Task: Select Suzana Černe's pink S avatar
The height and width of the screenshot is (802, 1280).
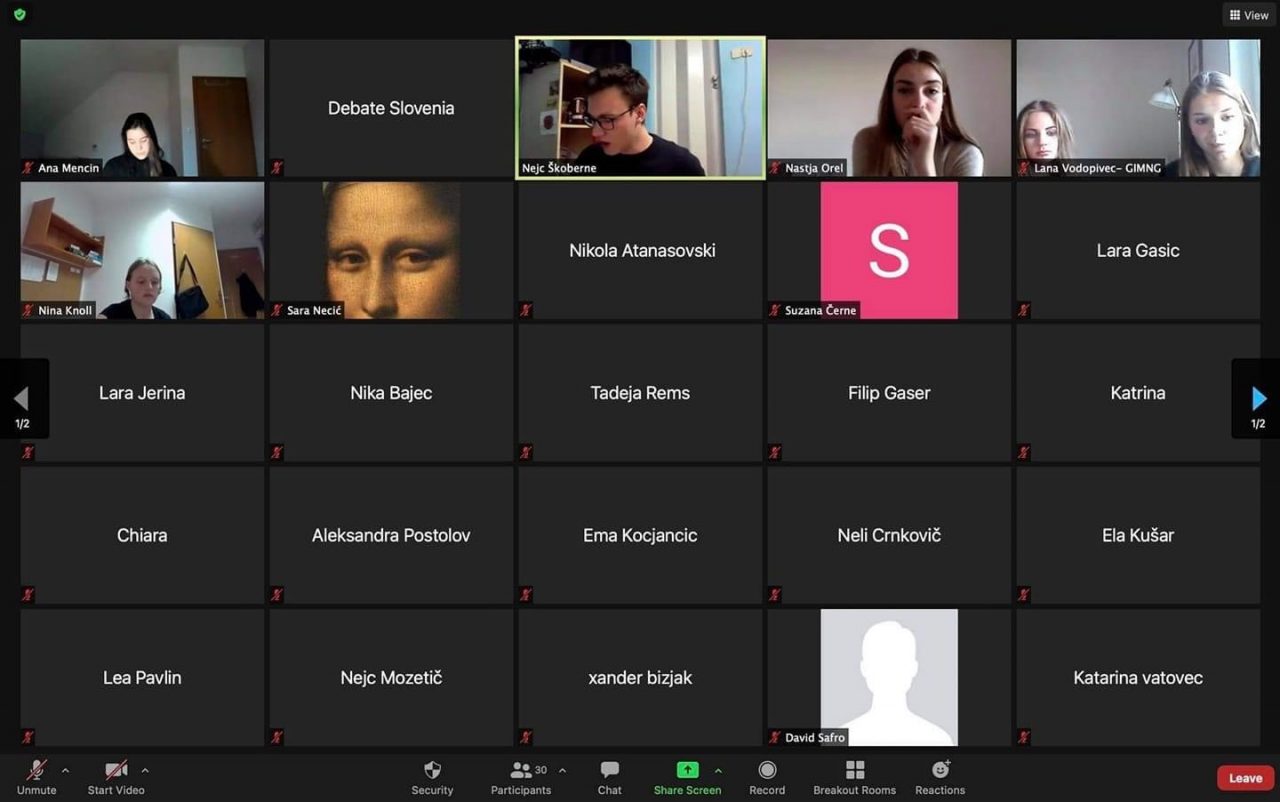Action: 889,250
